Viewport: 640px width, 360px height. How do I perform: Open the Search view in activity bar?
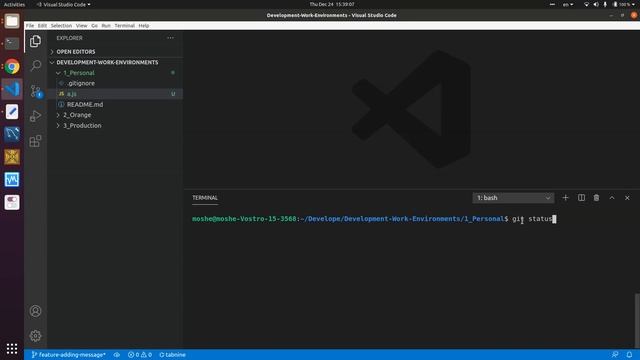point(36,66)
